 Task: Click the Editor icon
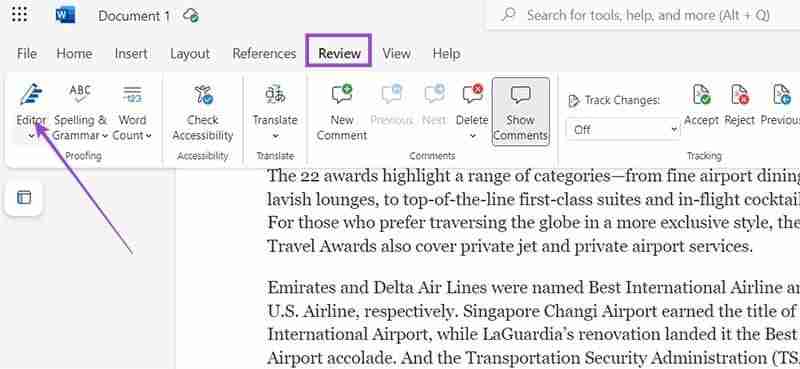[31, 94]
